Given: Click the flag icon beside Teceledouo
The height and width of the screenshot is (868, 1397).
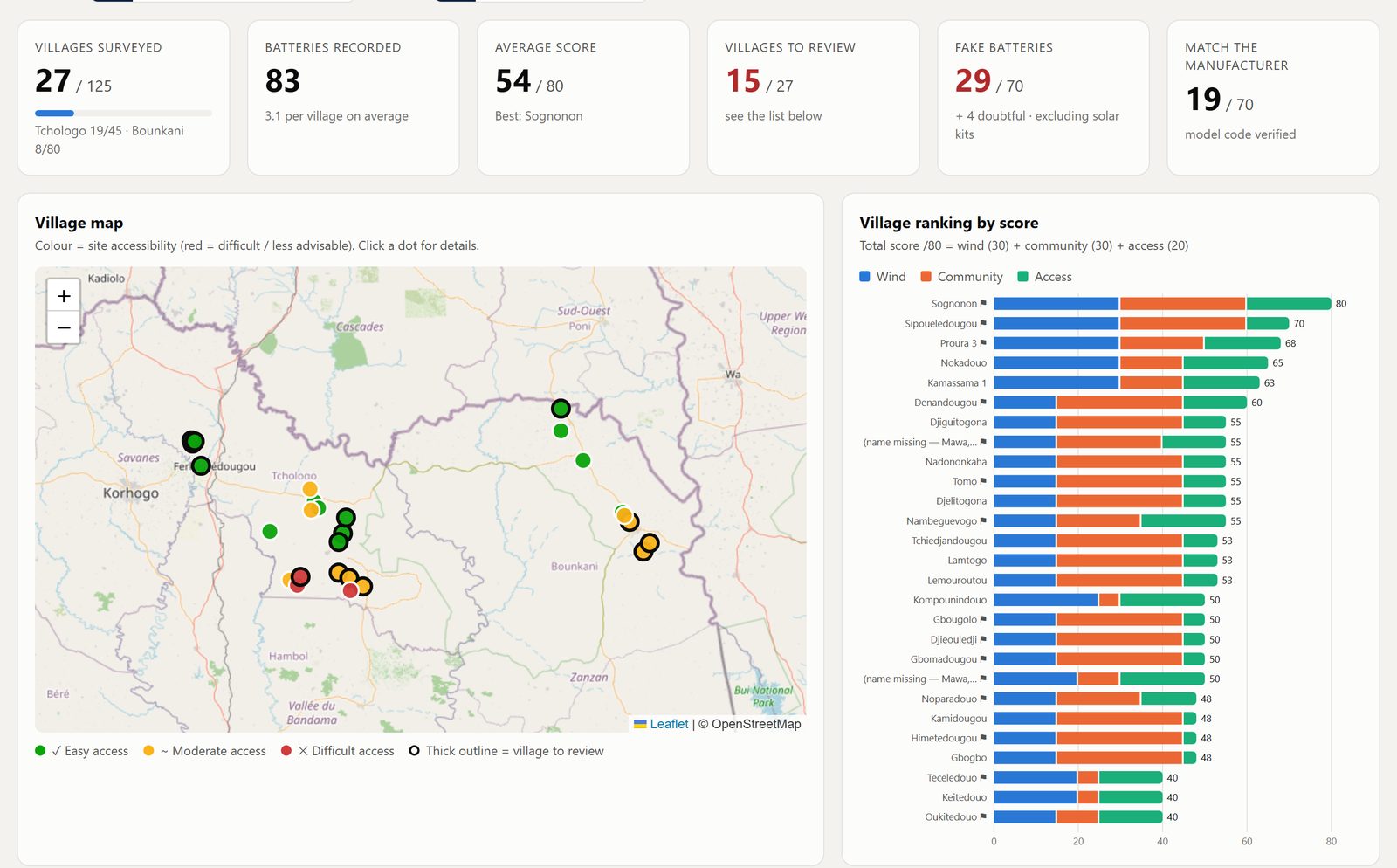Looking at the screenshot, I should (x=983, y=778).
